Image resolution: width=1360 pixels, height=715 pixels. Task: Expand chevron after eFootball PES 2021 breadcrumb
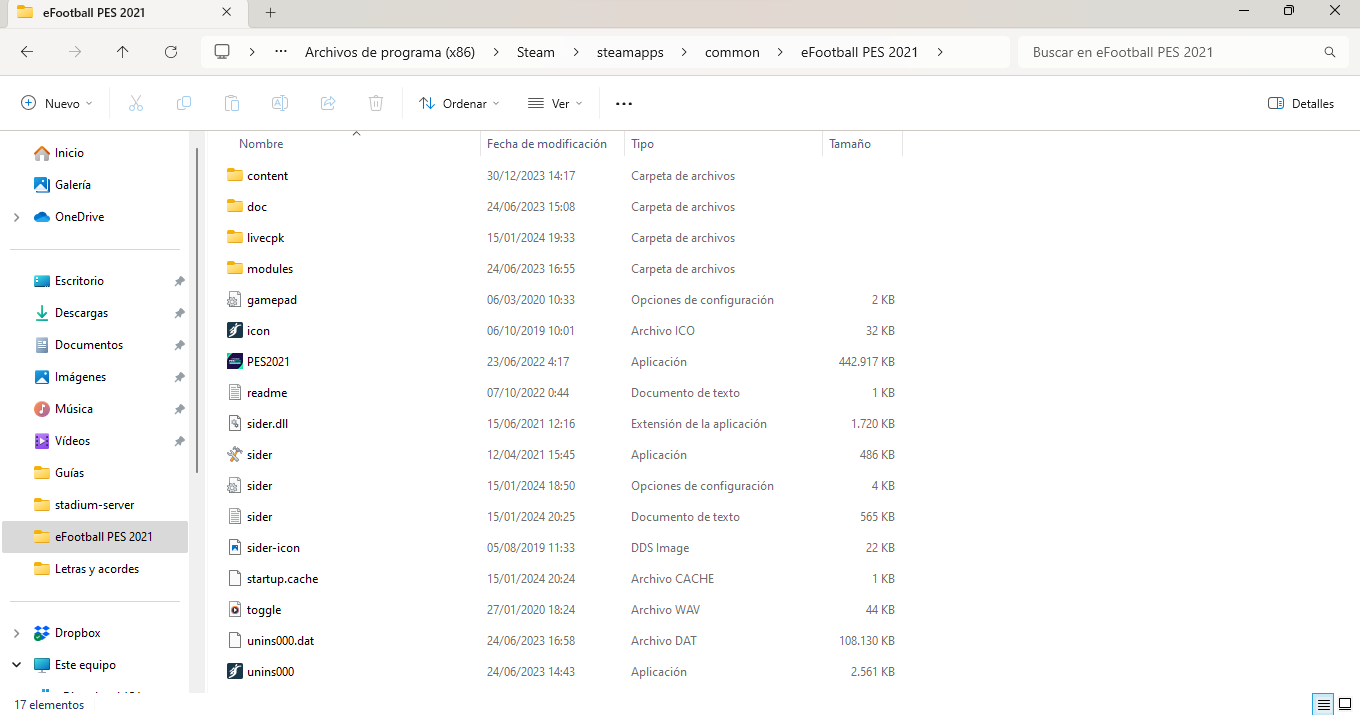click(940, 52)
